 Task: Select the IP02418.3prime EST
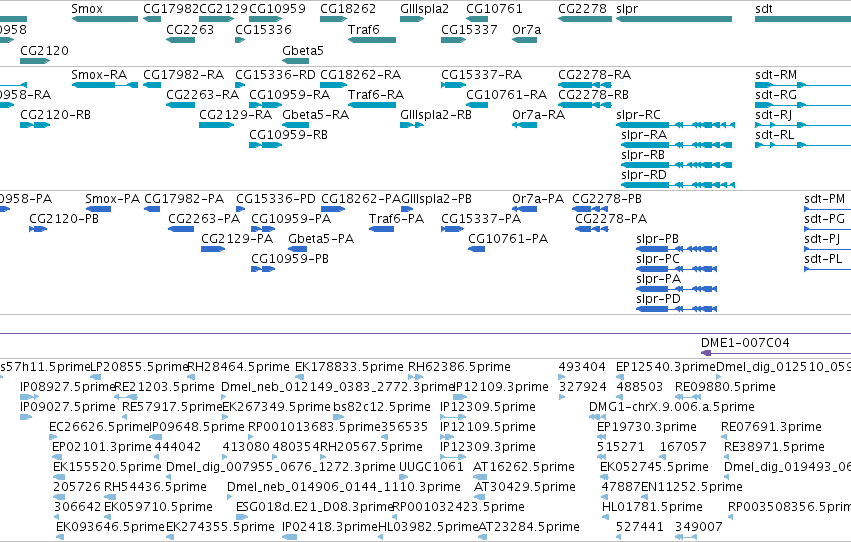[x=289, y=537]
